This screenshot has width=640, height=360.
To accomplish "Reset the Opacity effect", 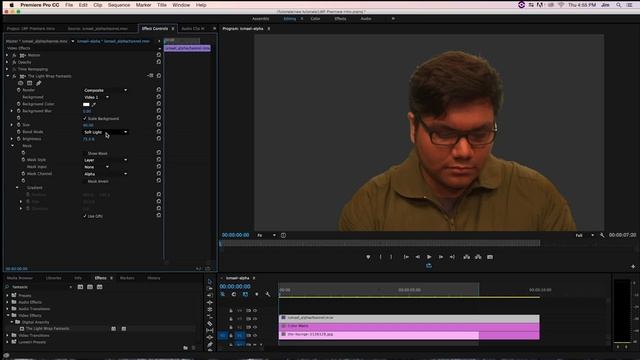I will tap(159, 62).
